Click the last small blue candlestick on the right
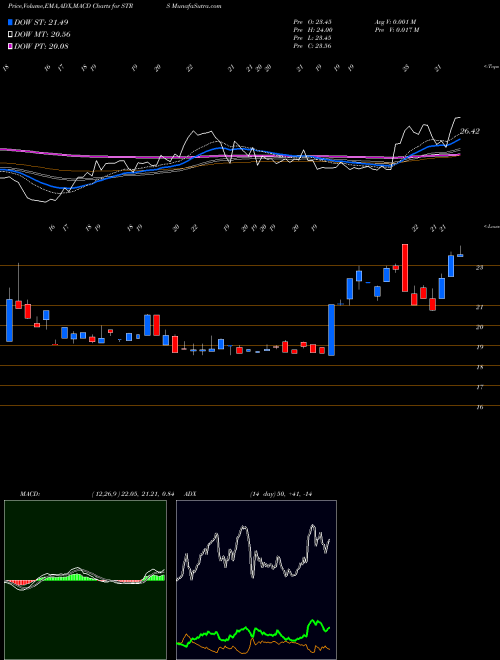 (460, 254)
